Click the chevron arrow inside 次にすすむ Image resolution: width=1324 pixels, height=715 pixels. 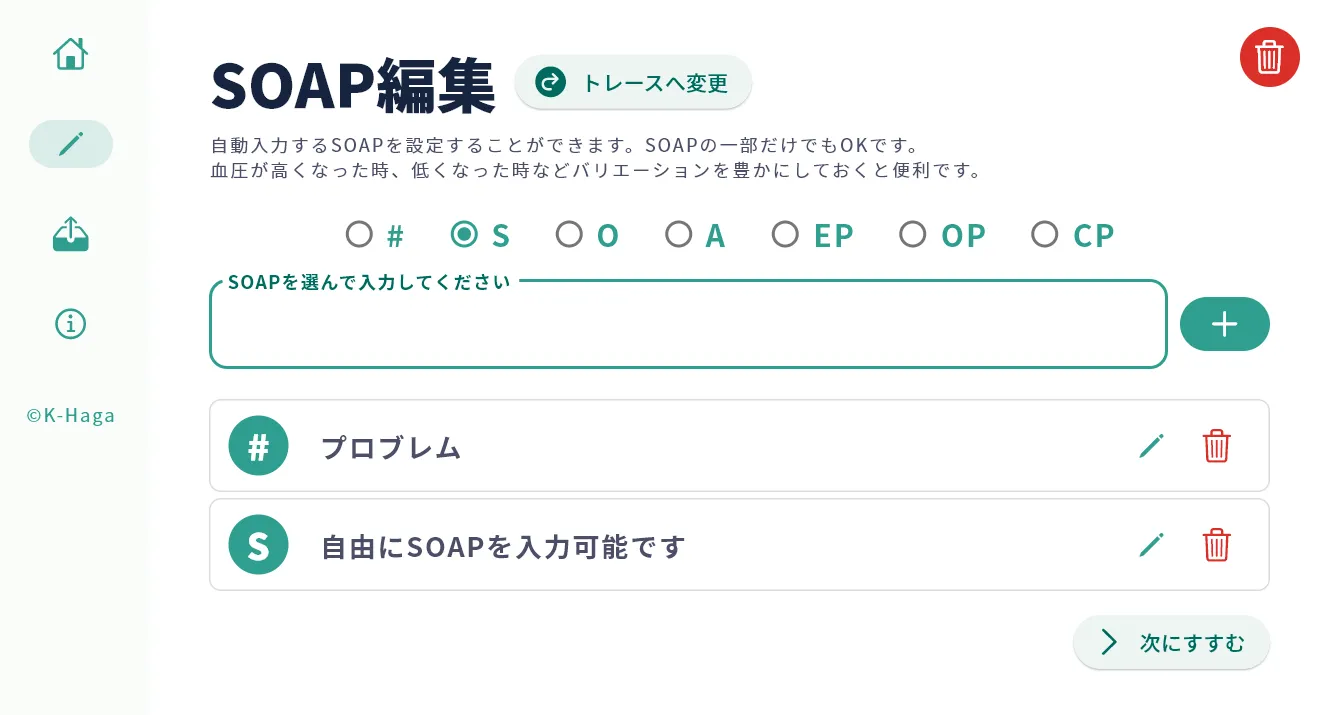[1108, 642]
